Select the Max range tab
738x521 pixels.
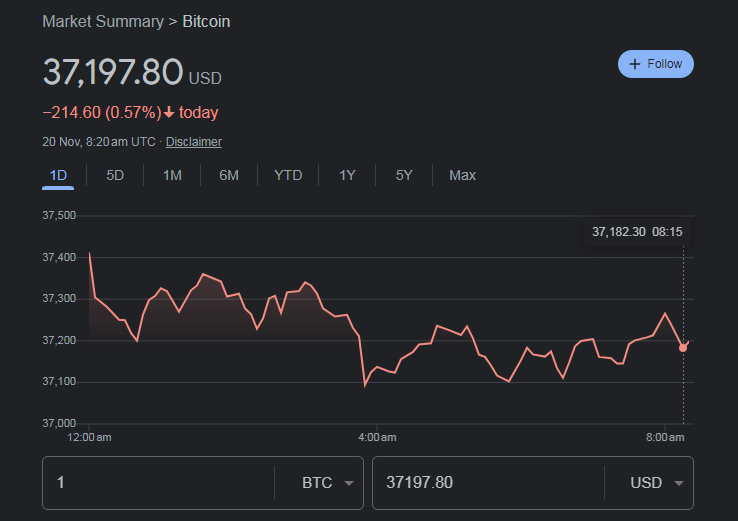pos(462,176)
